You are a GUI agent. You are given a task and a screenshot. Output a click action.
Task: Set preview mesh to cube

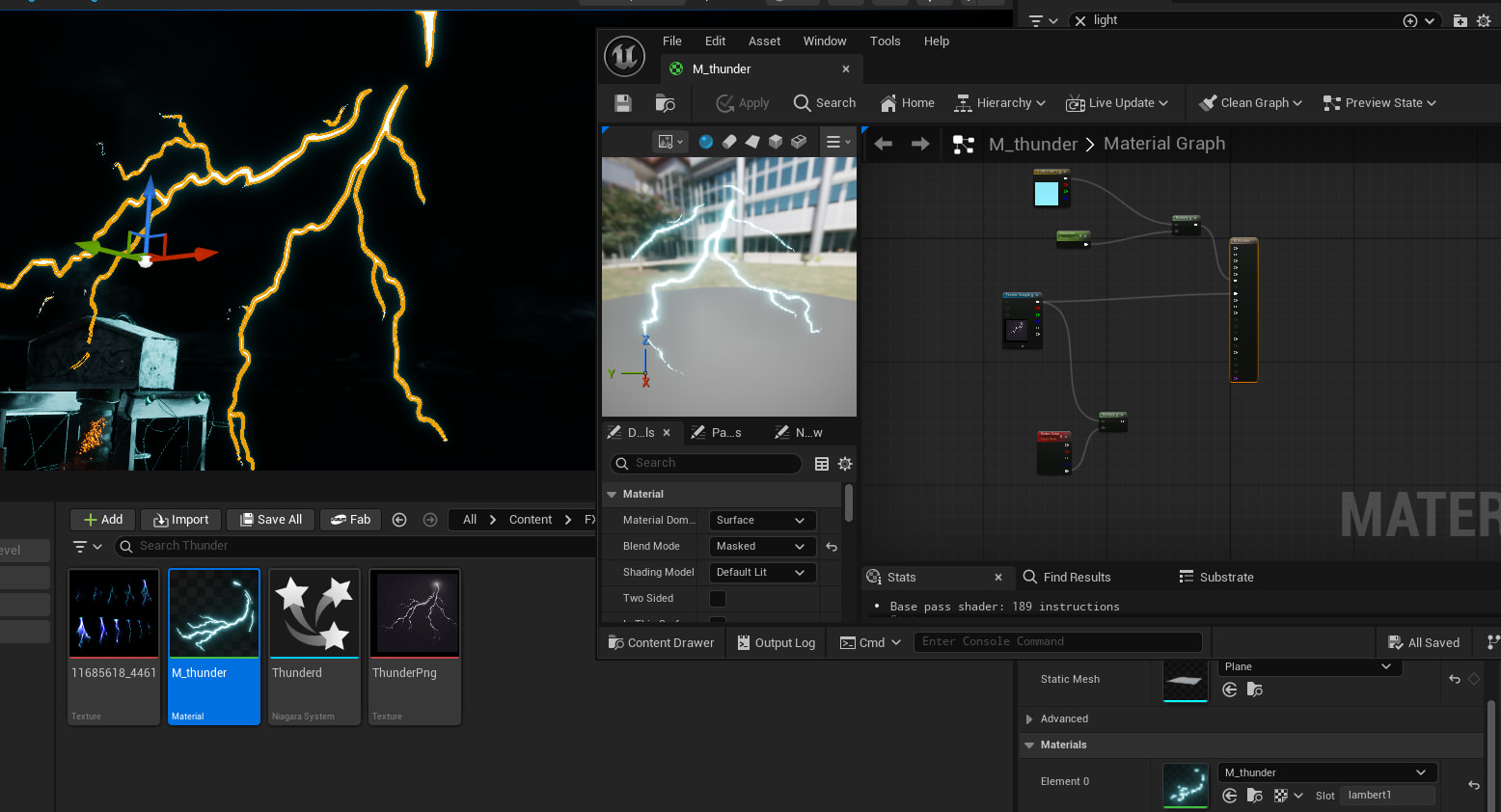[x=776, y=142]
